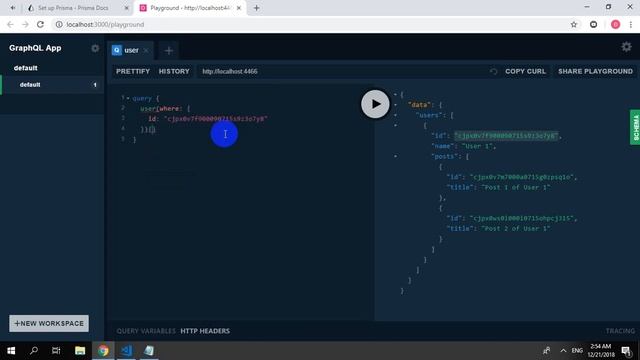Open the taskbar clock and date
Screen dimensions: 640x360
(601, 351)
